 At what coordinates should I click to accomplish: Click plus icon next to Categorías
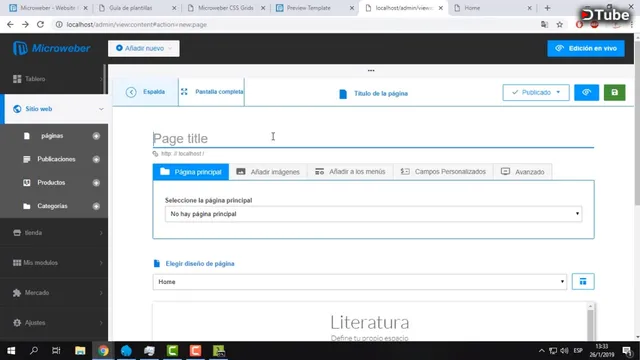(96, 206)
